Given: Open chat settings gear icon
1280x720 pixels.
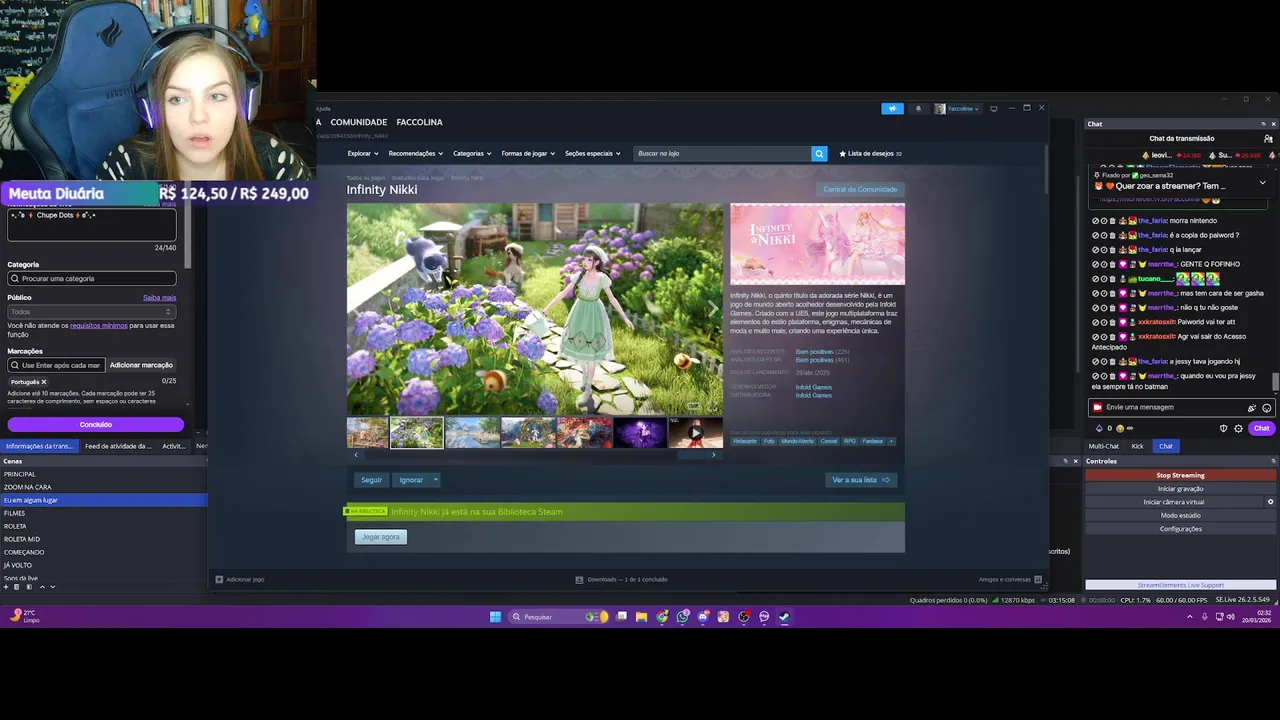Looking at the screenshot, I should [1238, 428].
